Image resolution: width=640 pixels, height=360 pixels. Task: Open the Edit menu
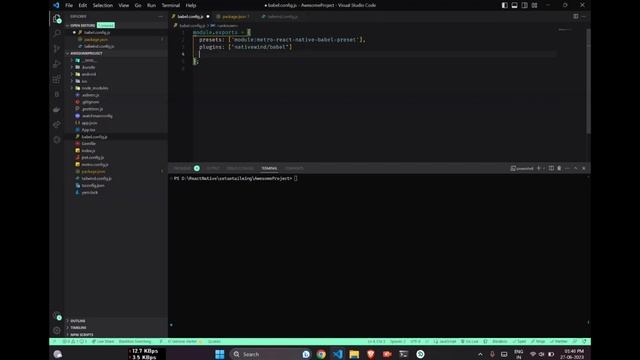tap(82, 5)
